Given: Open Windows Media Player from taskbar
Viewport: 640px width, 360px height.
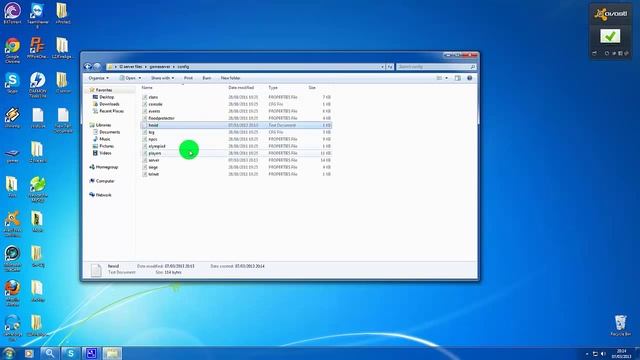Looking at the screenshot, I should pyautogui.click(x=29, y=353).
